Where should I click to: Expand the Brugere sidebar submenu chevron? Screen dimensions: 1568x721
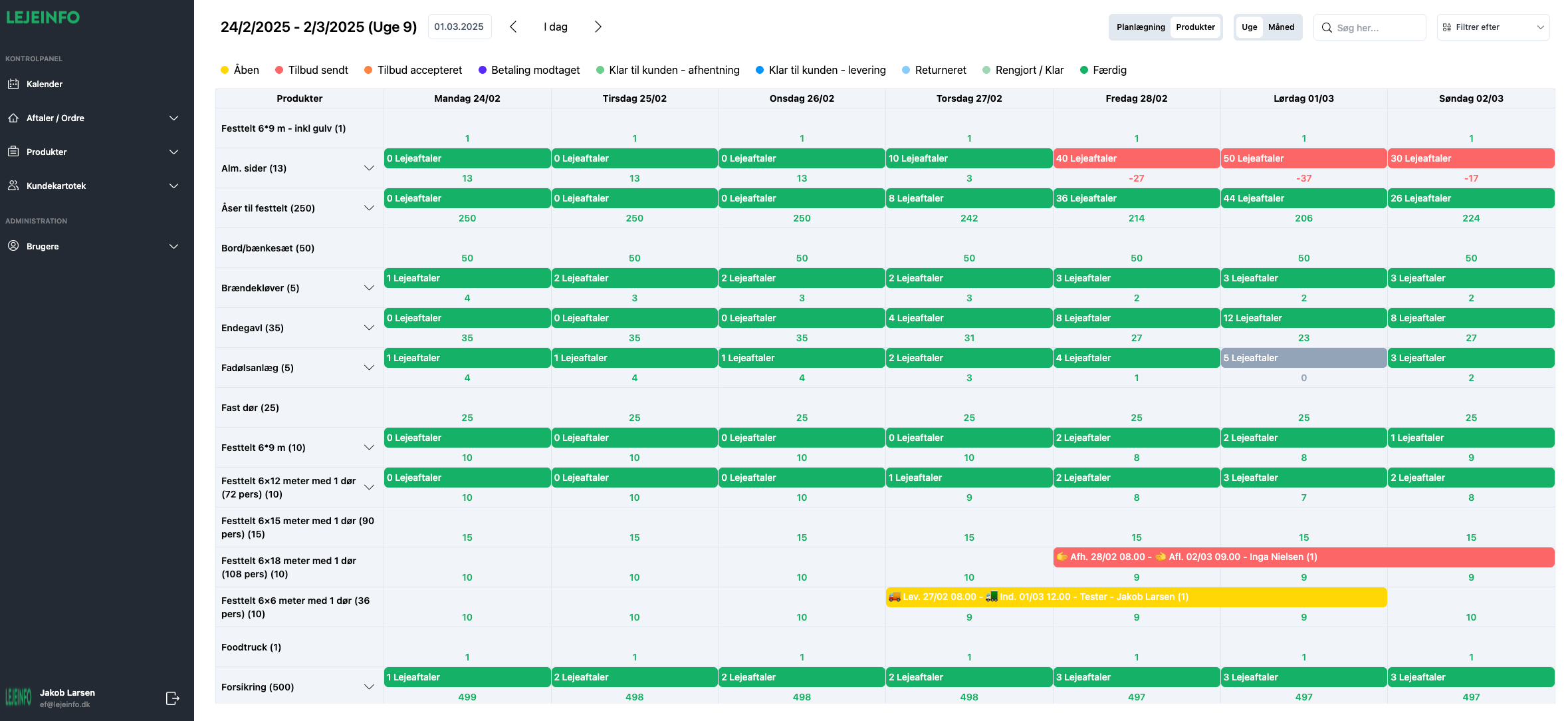(173, 246)
